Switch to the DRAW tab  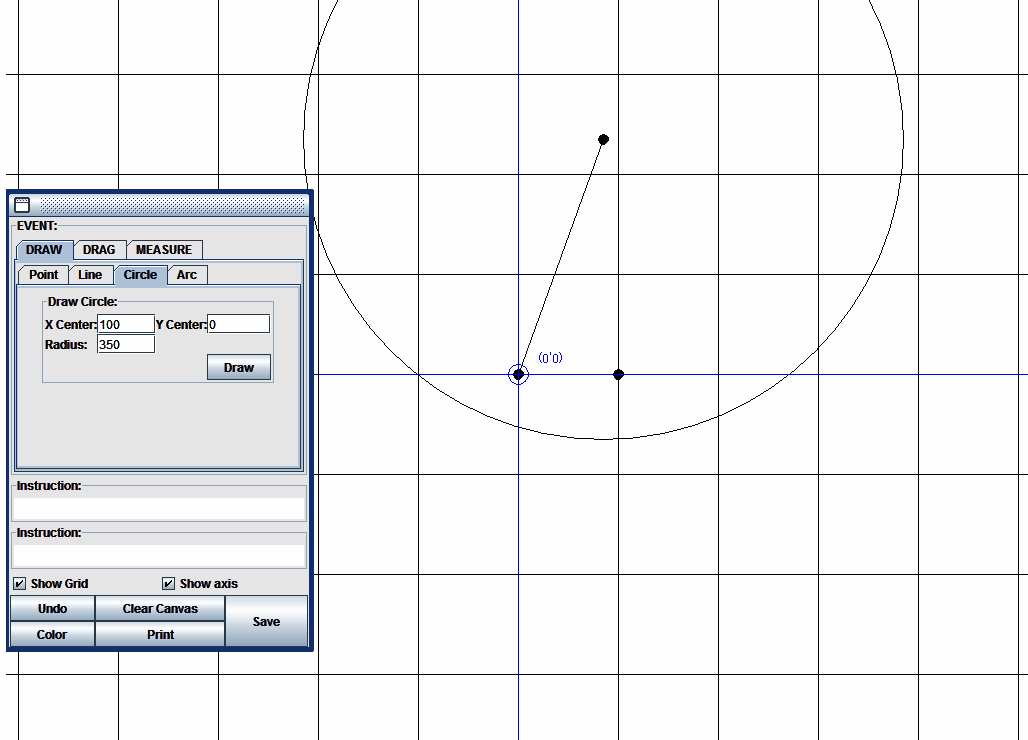[x=44, y=250]
